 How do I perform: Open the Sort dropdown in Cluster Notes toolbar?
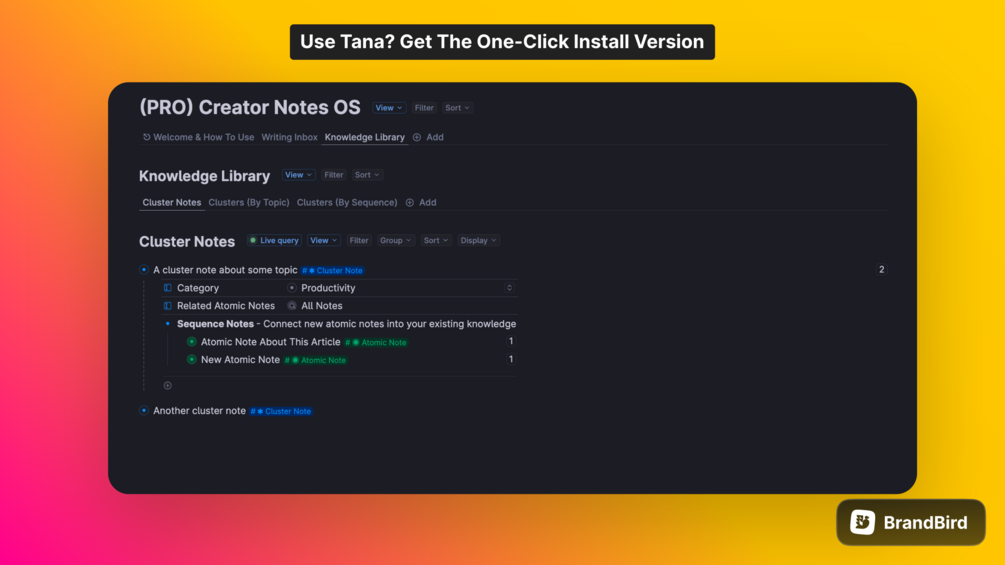[435, 240]
